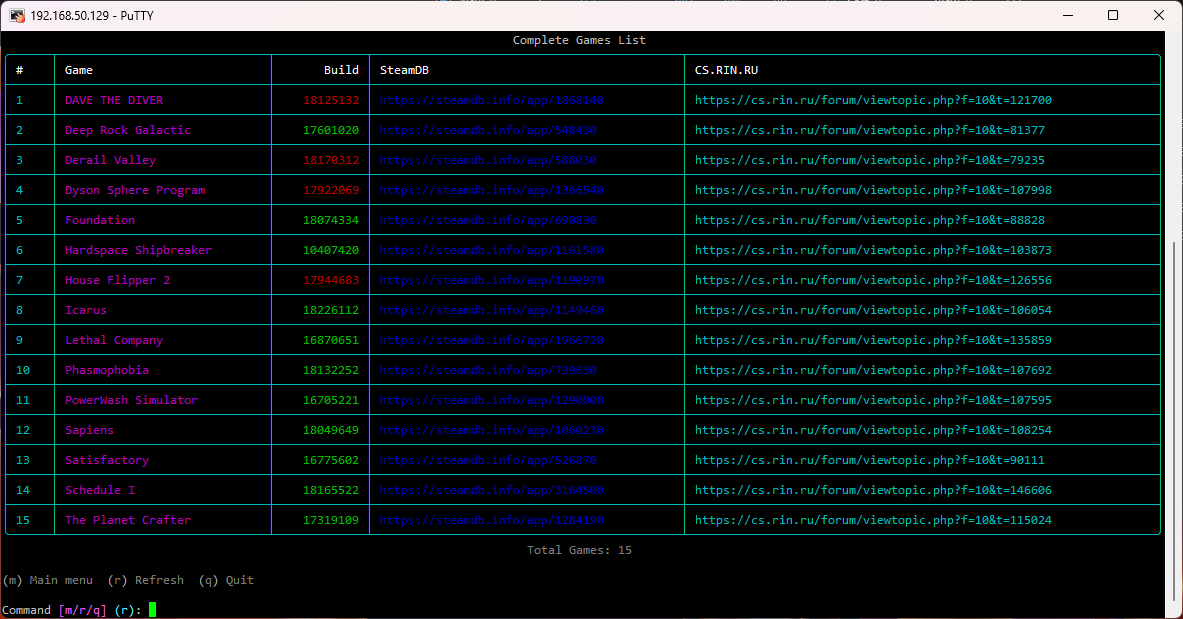Click the Phasmophobia game name
This screenshot has width=1183, height=619.
coord(107,370)
